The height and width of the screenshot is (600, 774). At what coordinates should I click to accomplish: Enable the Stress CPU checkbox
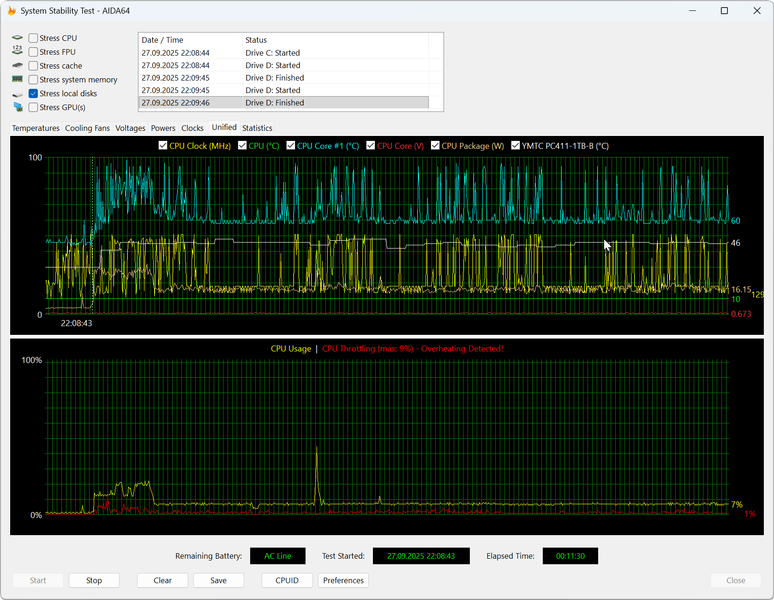point(34,38)
